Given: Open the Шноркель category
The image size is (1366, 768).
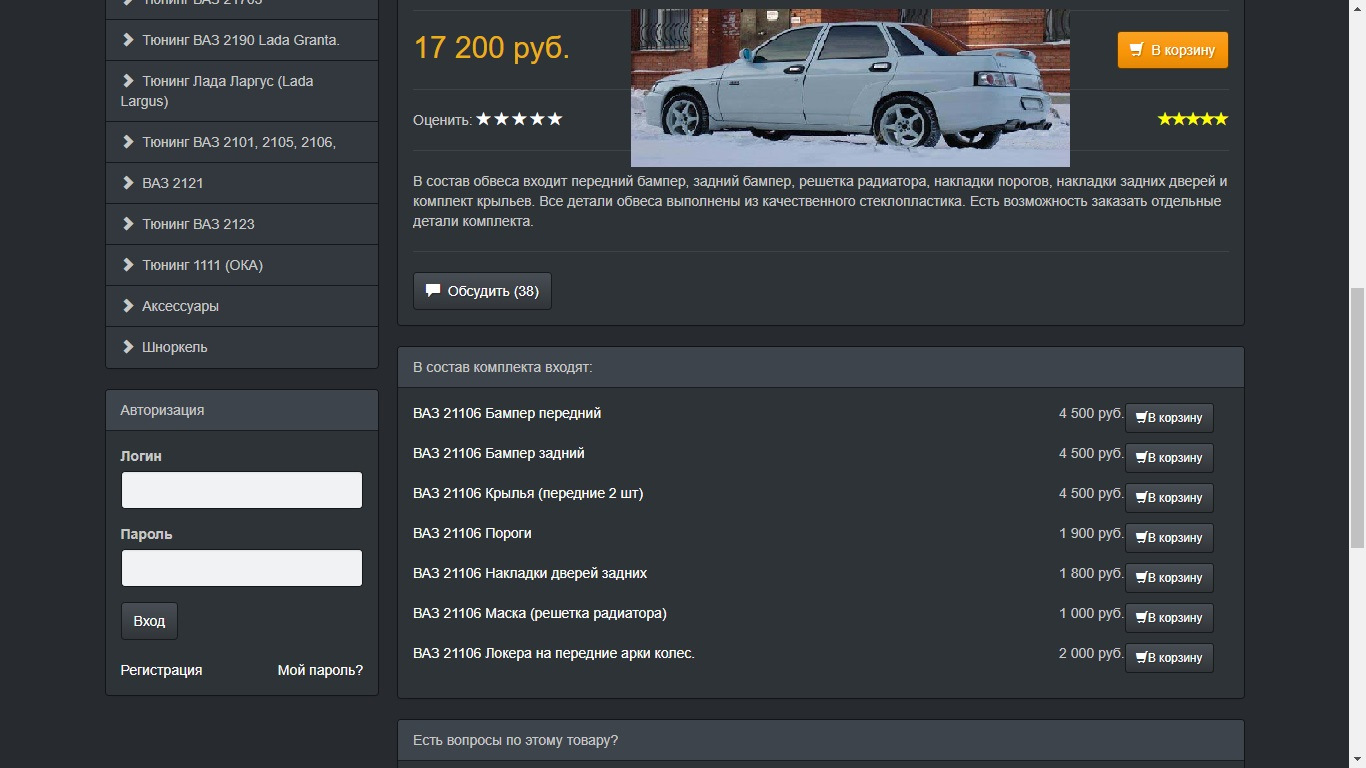Looking at the screenshot, I should (x=242, y=347).
